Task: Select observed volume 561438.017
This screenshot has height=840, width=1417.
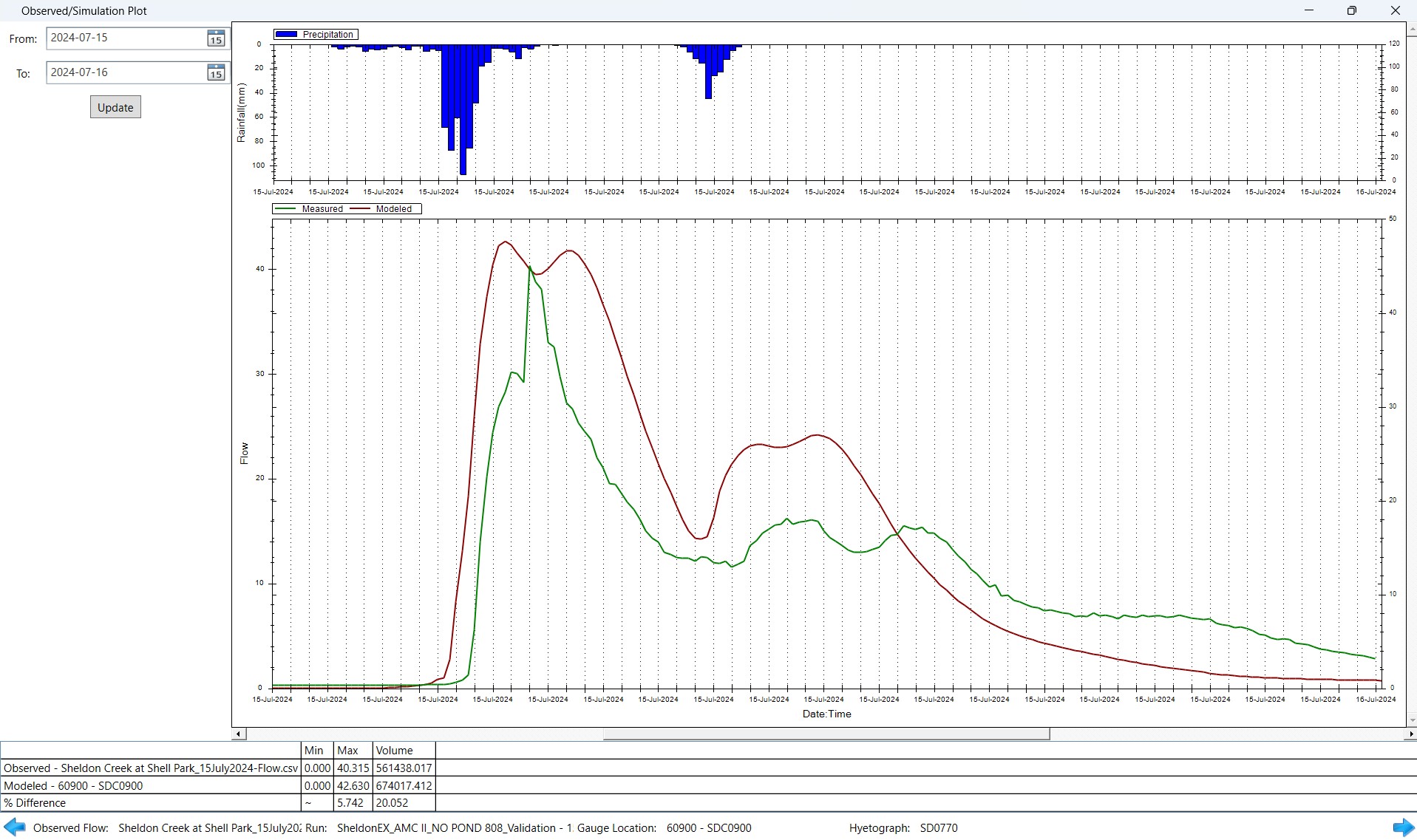Action: [x=404, y=768]
